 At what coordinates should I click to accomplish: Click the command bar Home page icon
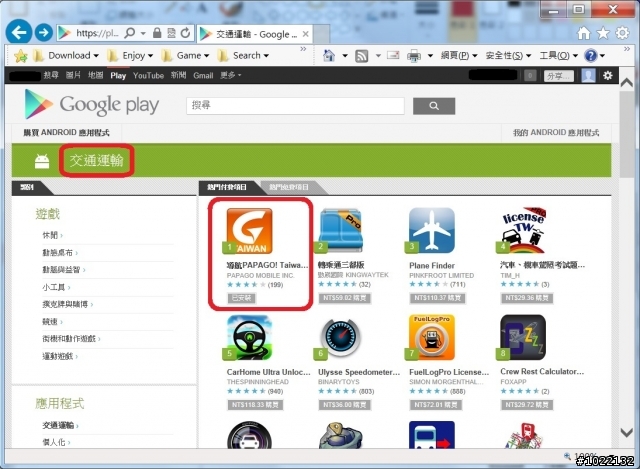coord(329,56)
